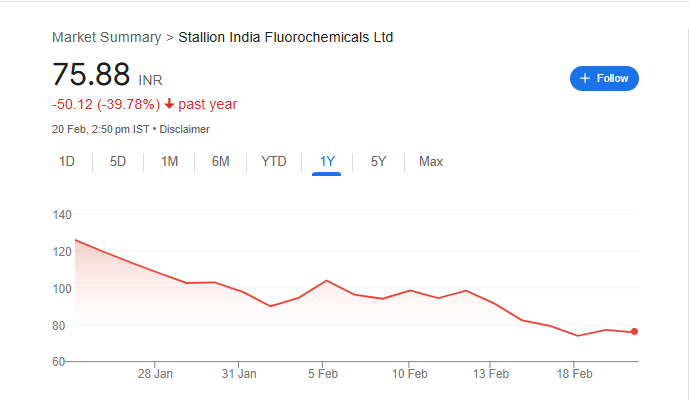The image size is (689, 400).
Task: Show the 5Y chart range
Action: tap(378, 161)
